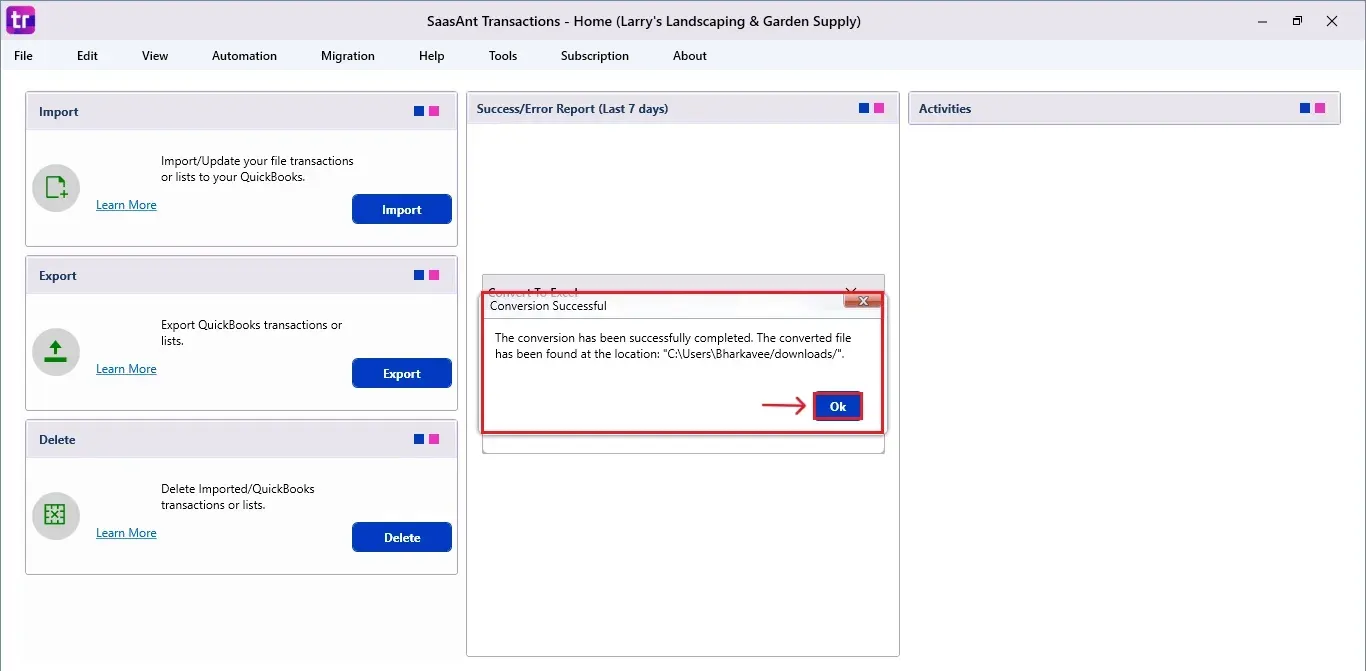Screen dimensions: 1366x671
Task: Open the Help menu
Action: pos(432,56)
